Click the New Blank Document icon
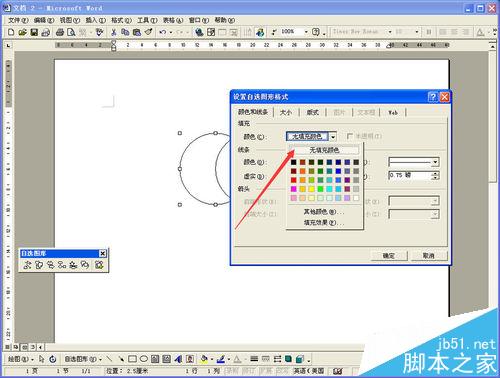The image size is (500, 378). tap(11, 32)
